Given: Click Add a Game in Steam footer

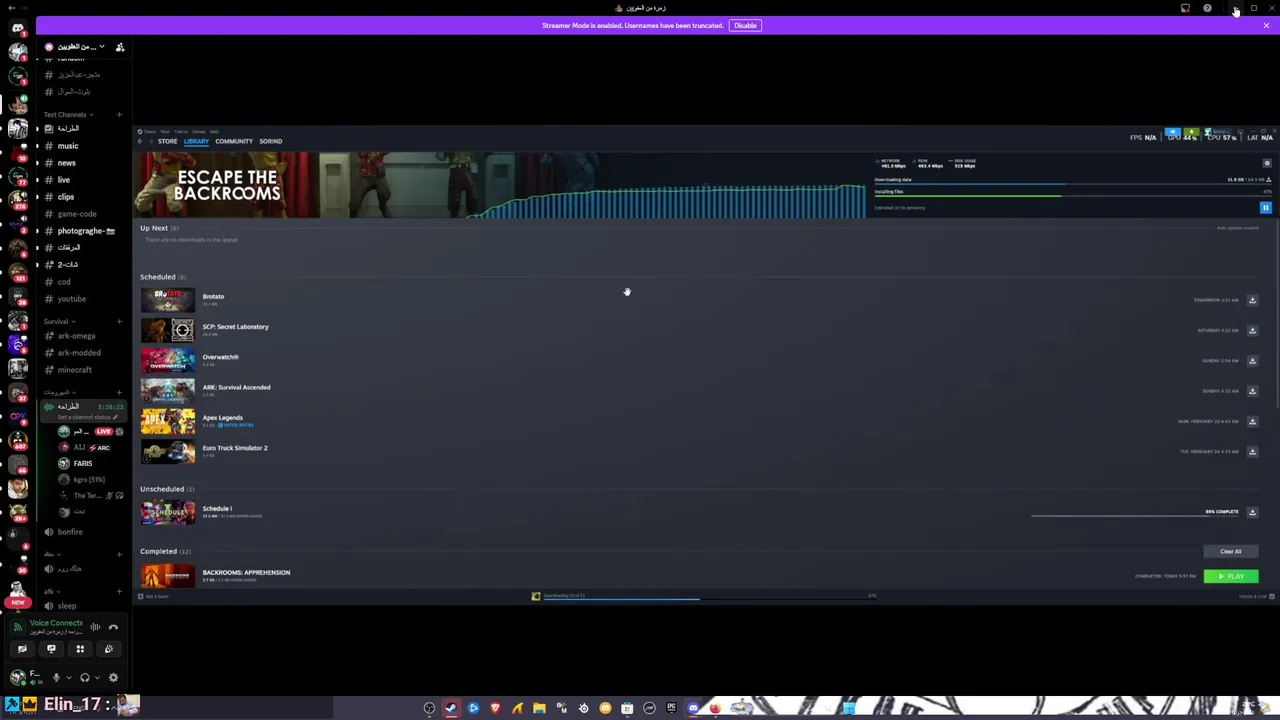Looking at the screenshot, I should [154, 597].
